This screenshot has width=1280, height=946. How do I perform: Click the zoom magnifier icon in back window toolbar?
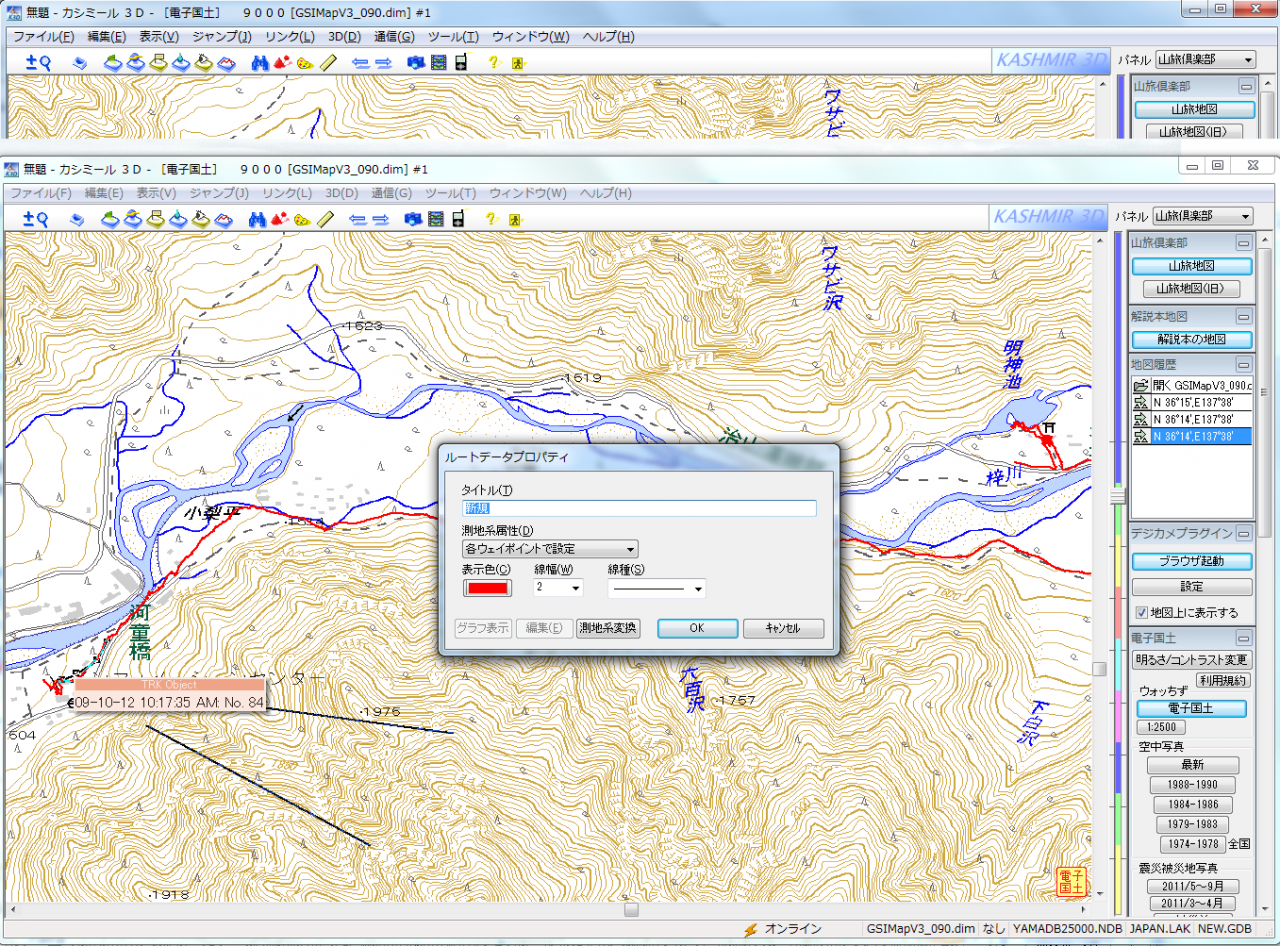[x=38, y=62]
